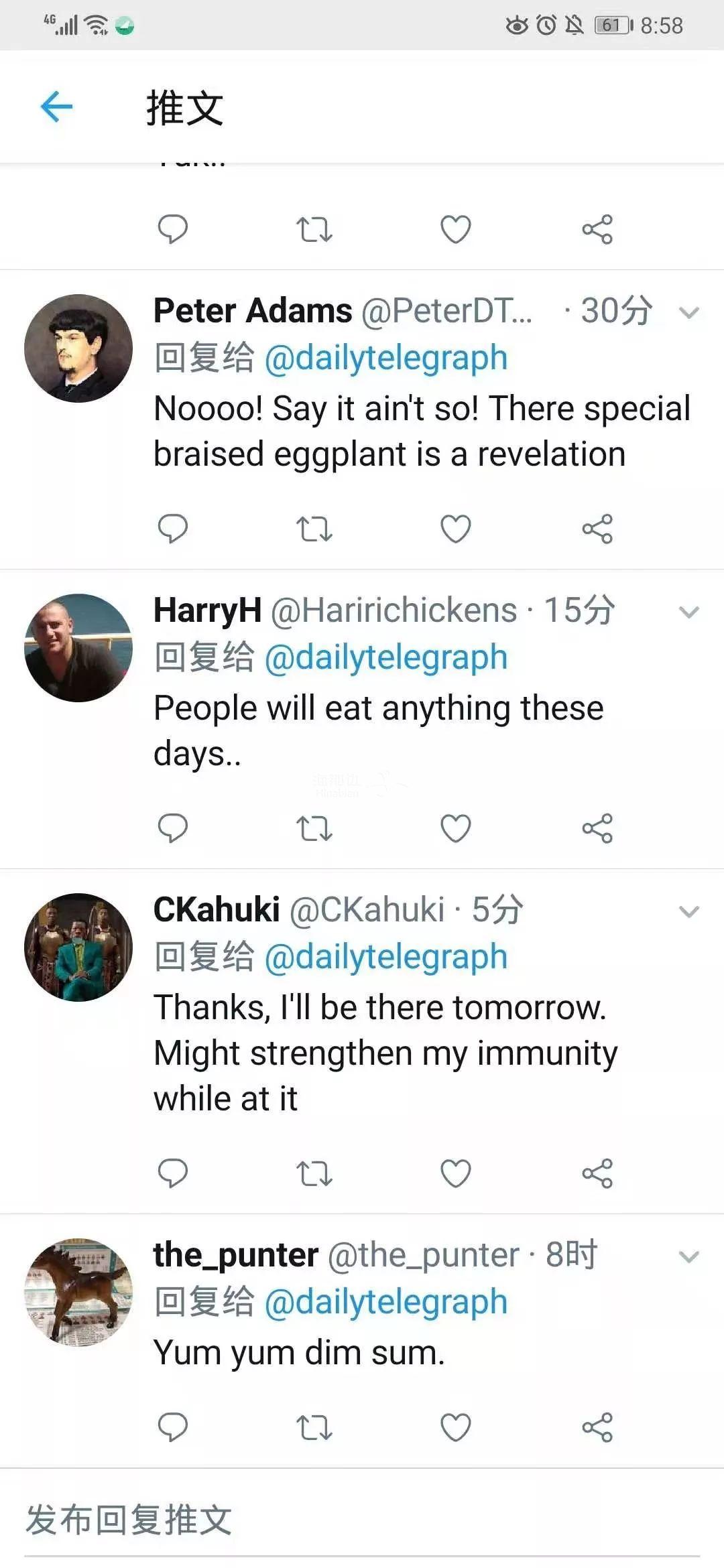Like CKahuki's immunity tweet
This screenshot has height=1568, width=724.
pos(455,1172)
